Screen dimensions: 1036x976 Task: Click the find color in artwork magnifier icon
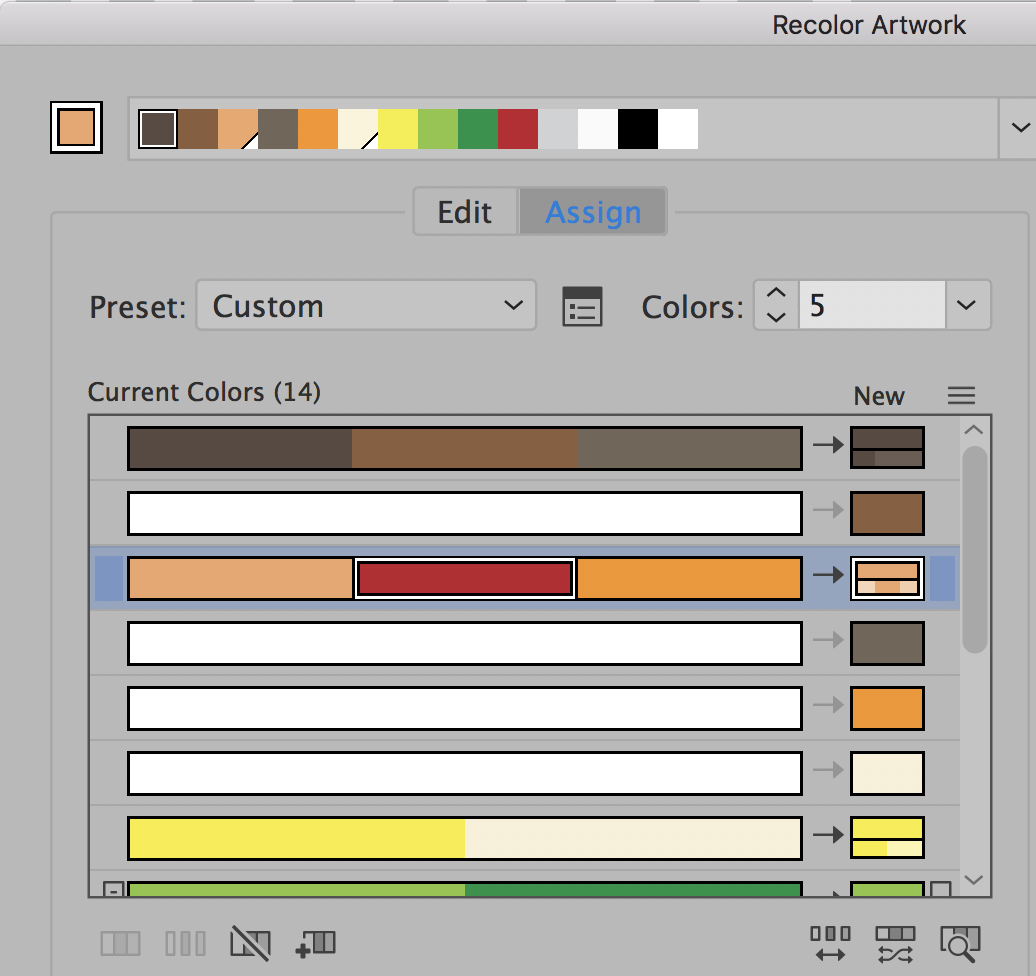click(959, 942)
